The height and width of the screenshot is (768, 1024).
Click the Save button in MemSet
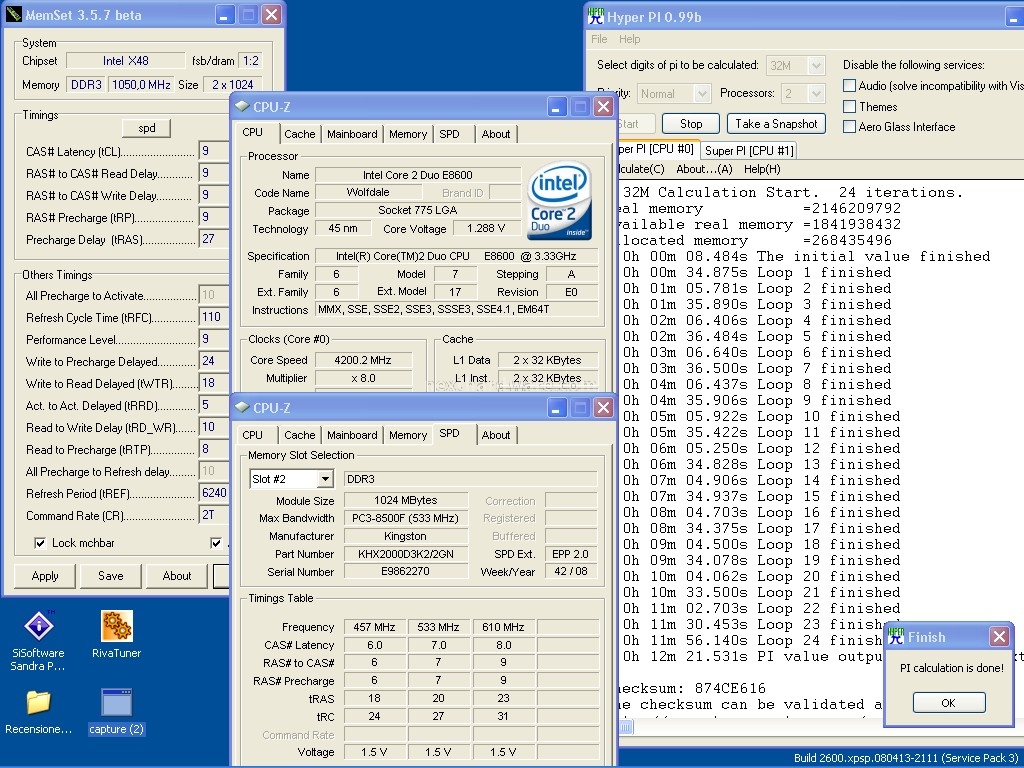click(110, 576)
